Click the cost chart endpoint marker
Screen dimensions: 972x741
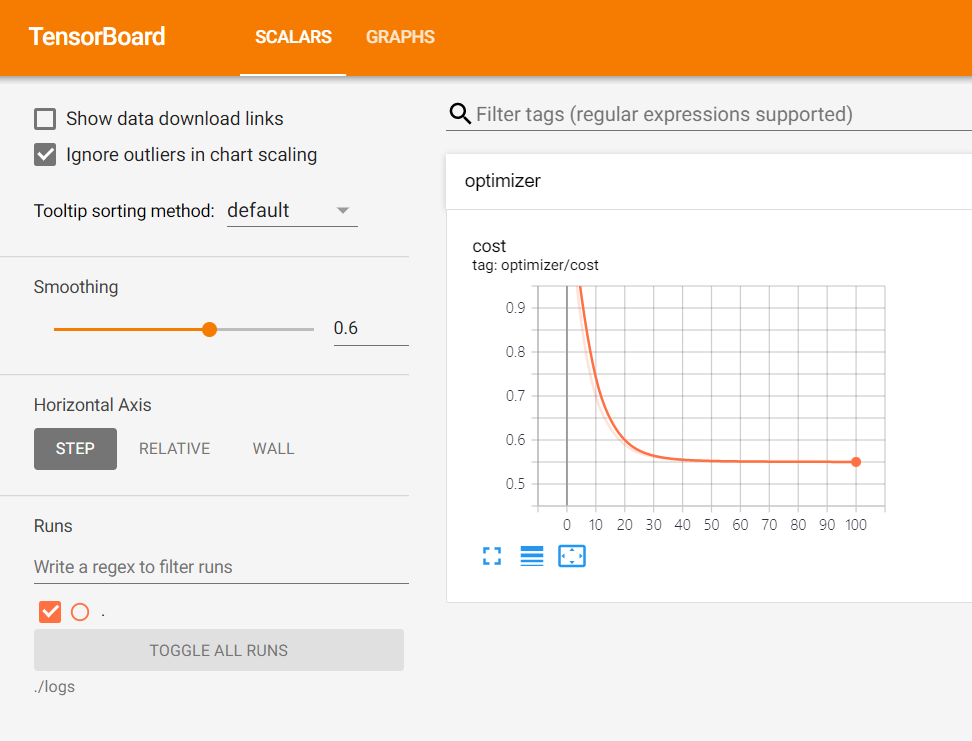(x=856, y=462)
